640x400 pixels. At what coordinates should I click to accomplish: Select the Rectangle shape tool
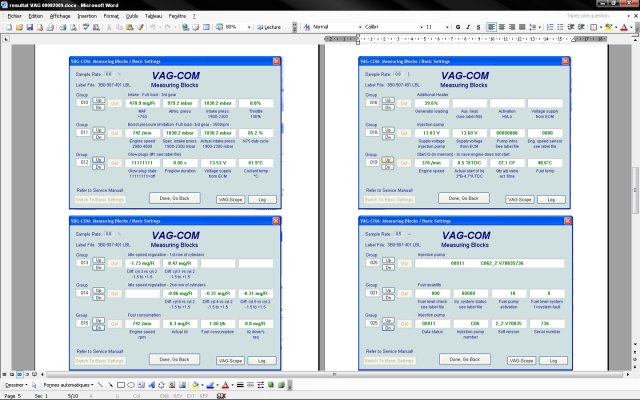(121, 385)
